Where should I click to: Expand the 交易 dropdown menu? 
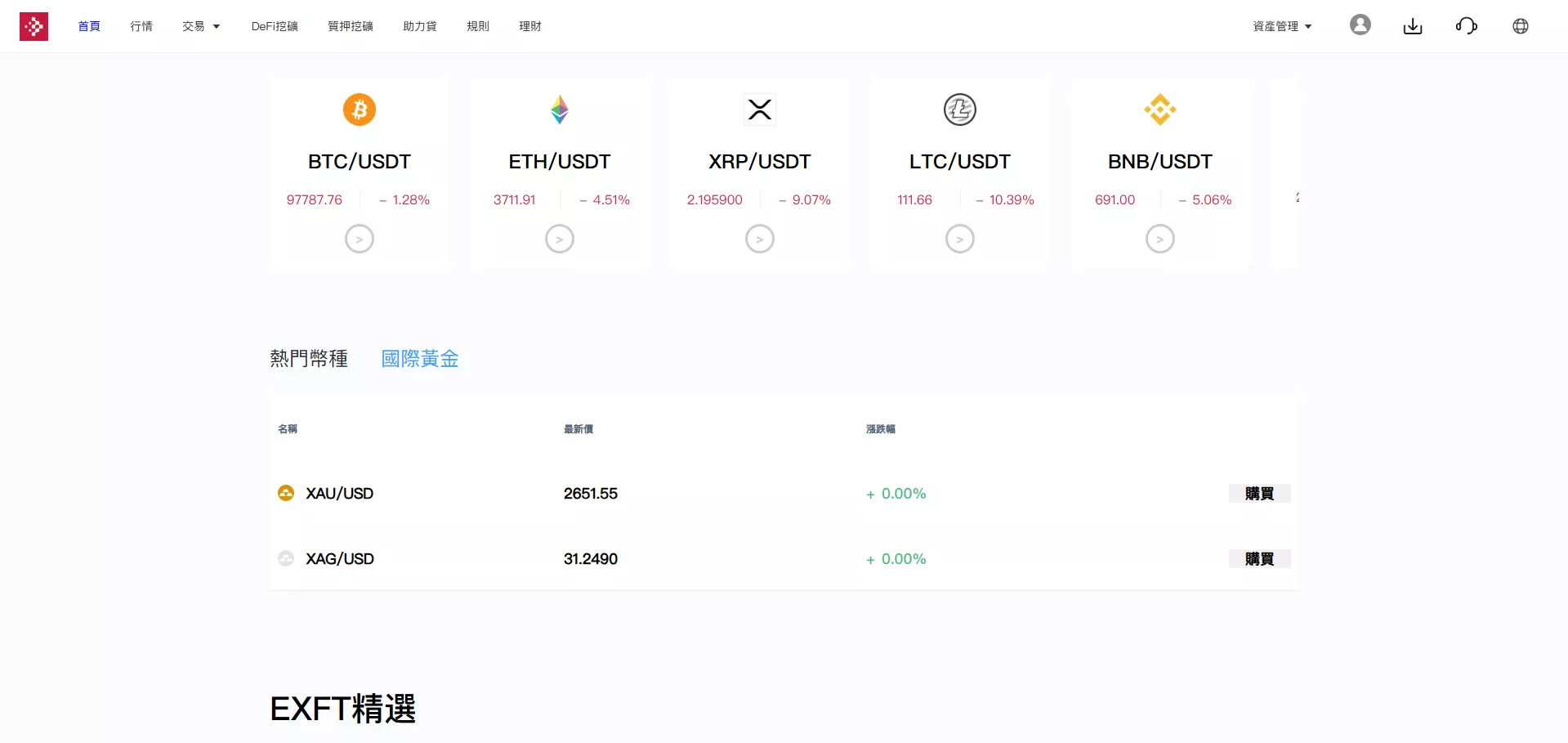point(200,25)
